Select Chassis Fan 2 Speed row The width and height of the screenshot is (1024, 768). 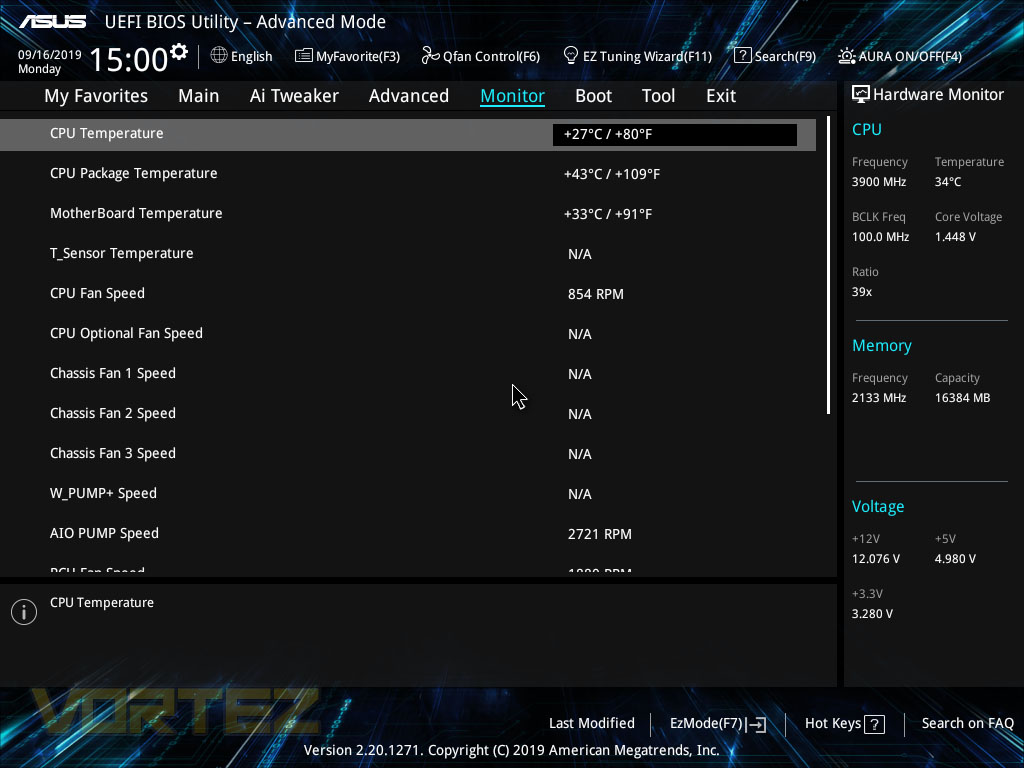(x=408, y=413)
